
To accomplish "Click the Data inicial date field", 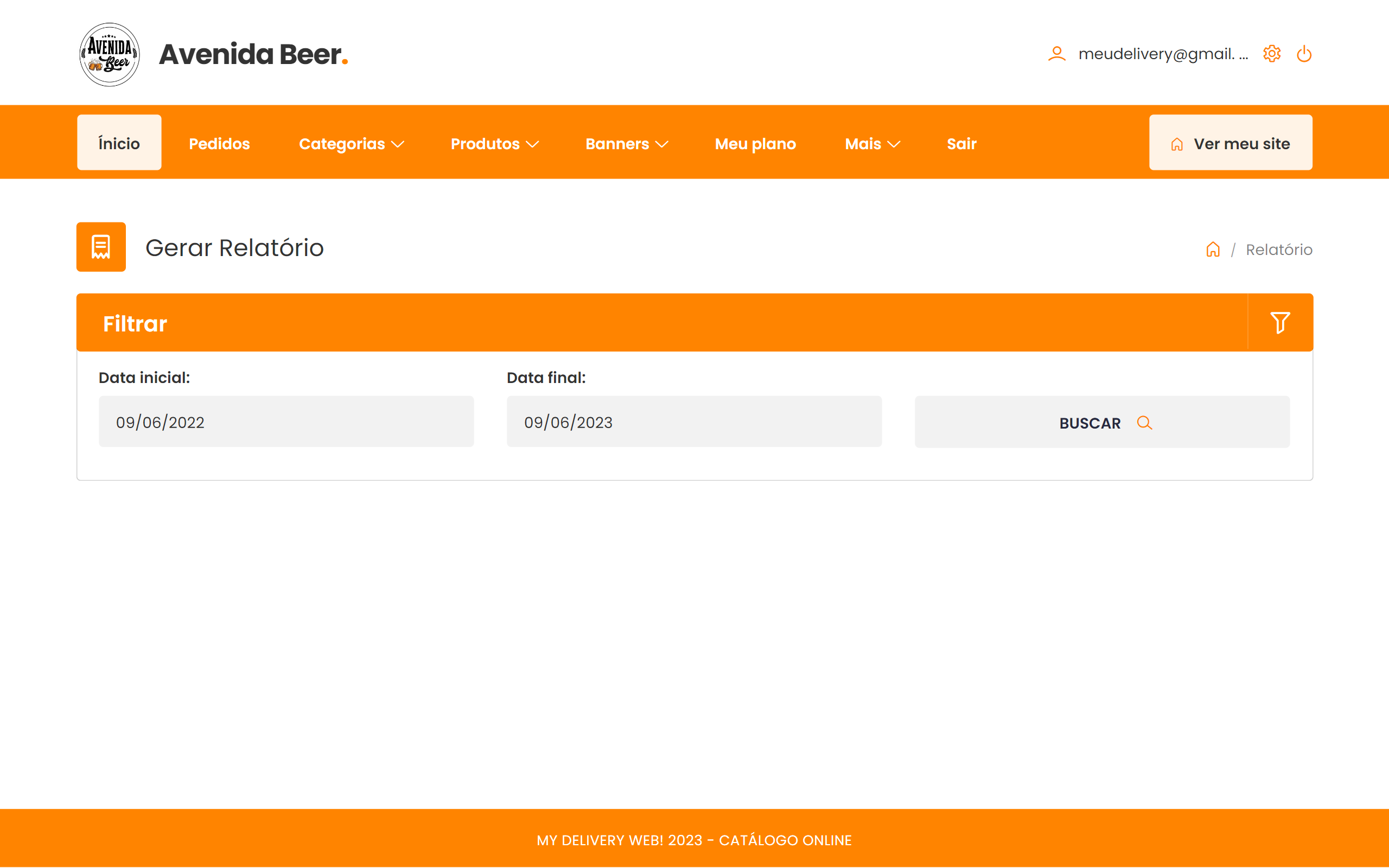I will click(286, 422).
